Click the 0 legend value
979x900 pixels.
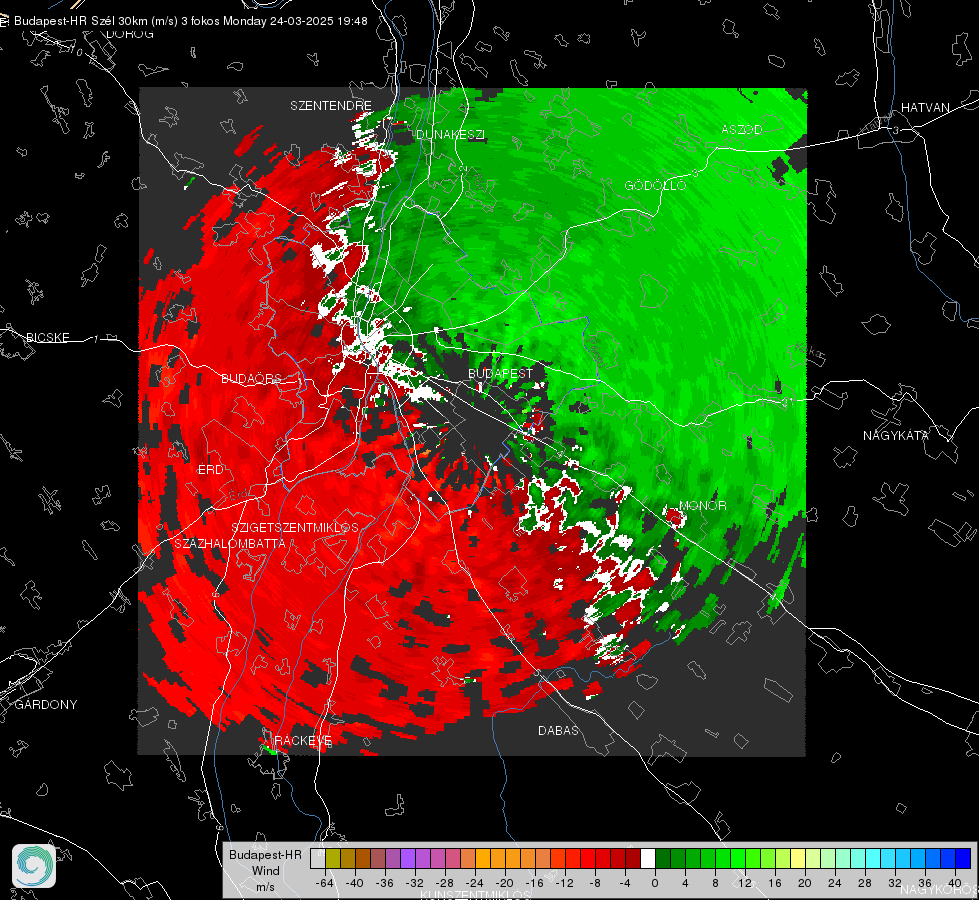coord(655,883)
